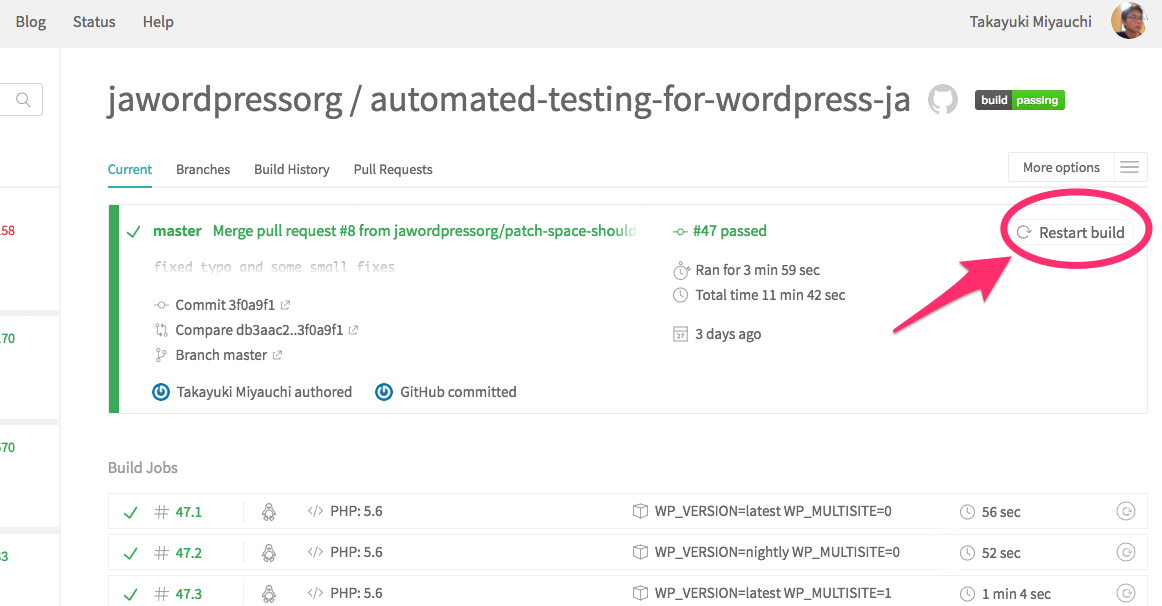Click the text WP_VERSION=latest WP_MULTISITE=1

point(773,593)
